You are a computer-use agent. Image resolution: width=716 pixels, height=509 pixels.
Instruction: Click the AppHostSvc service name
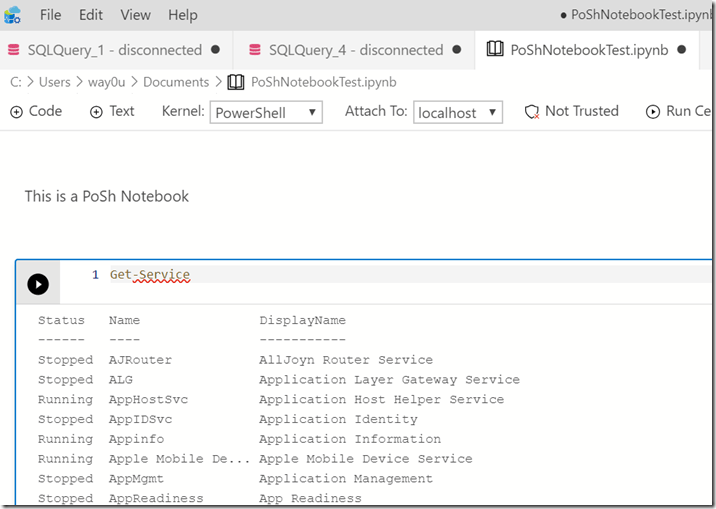(x=148, y=400)
